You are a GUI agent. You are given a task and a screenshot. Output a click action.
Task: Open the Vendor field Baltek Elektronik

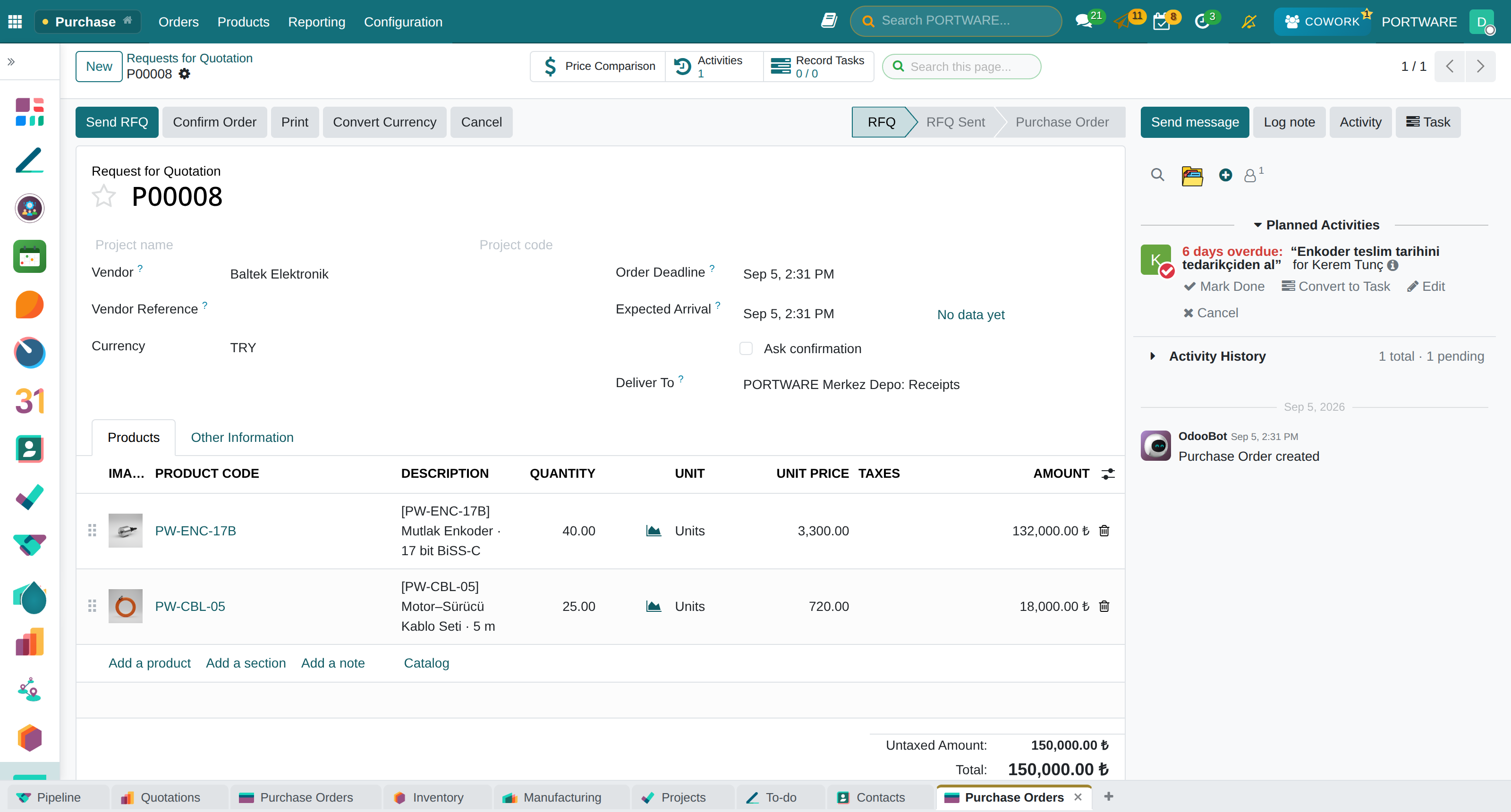279,274
